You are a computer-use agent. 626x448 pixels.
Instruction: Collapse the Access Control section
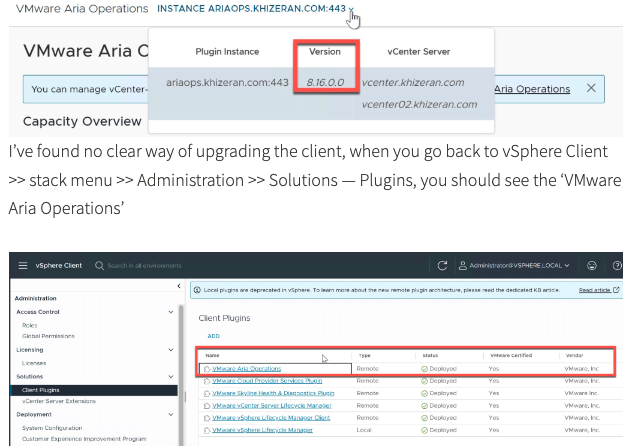click(171, 312)
